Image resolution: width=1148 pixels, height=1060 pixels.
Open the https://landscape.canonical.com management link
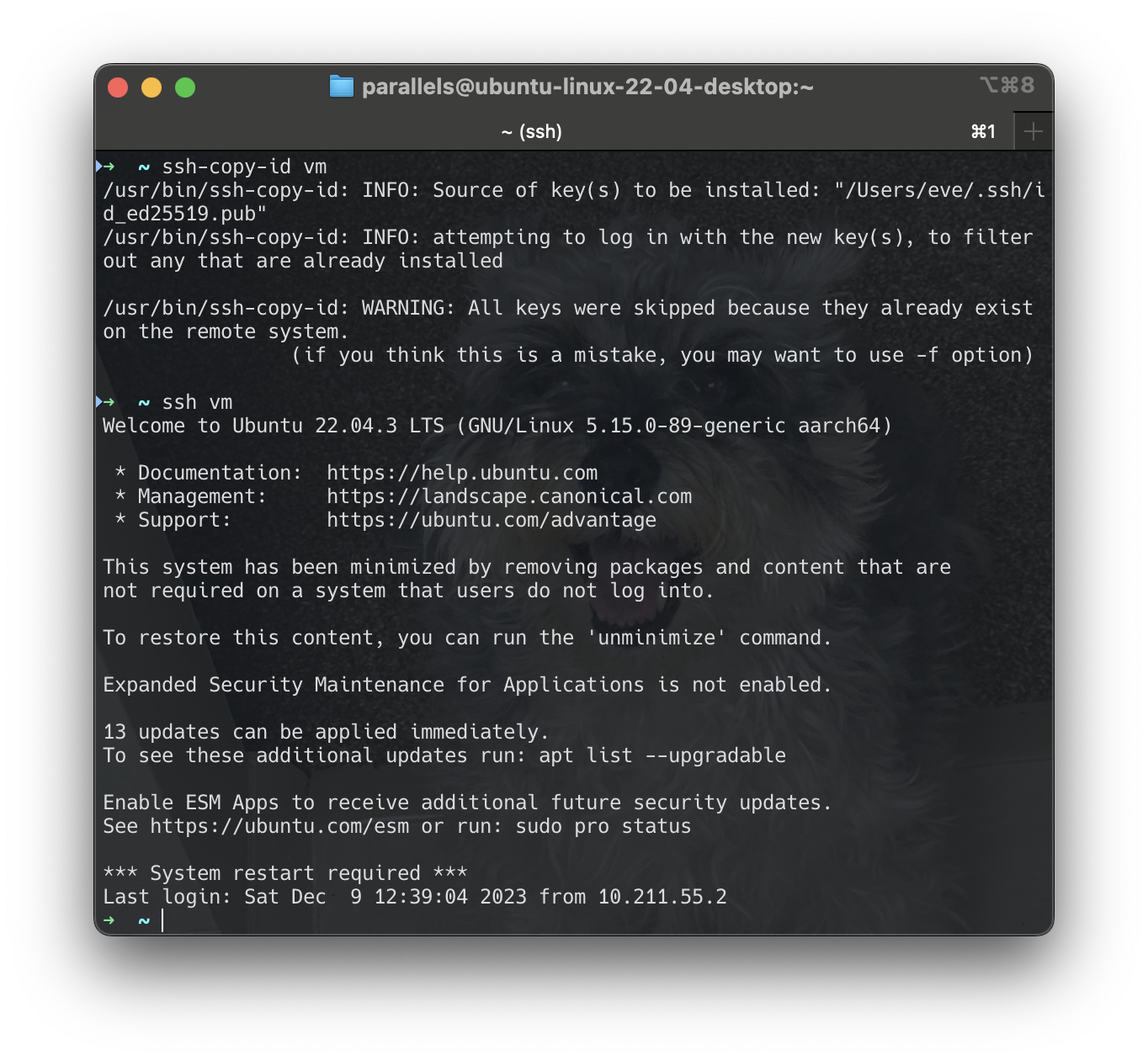click(x=508, y=496)
